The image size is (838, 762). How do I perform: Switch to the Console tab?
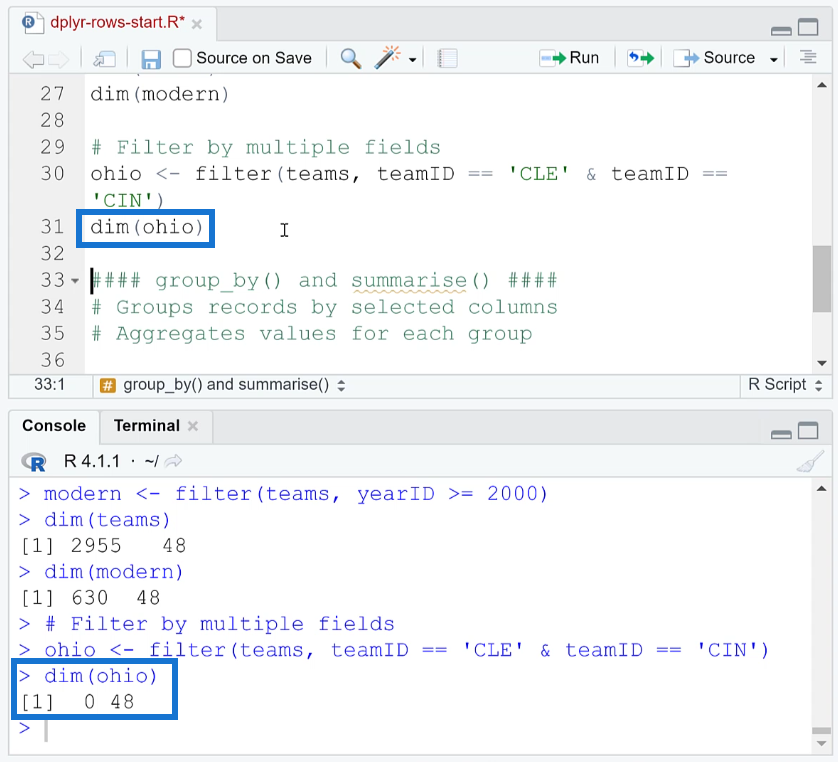point(53,426)
